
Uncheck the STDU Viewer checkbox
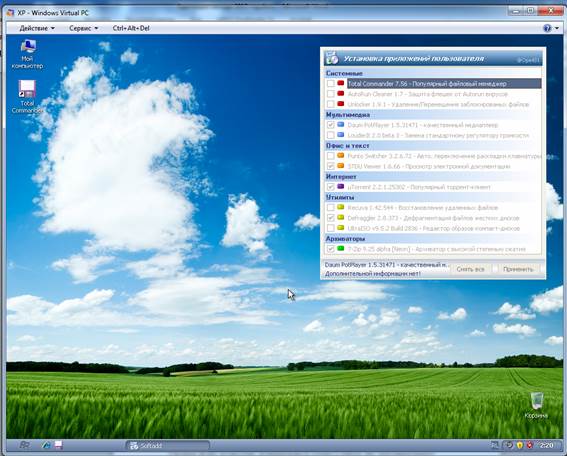(x=330, y=166)
